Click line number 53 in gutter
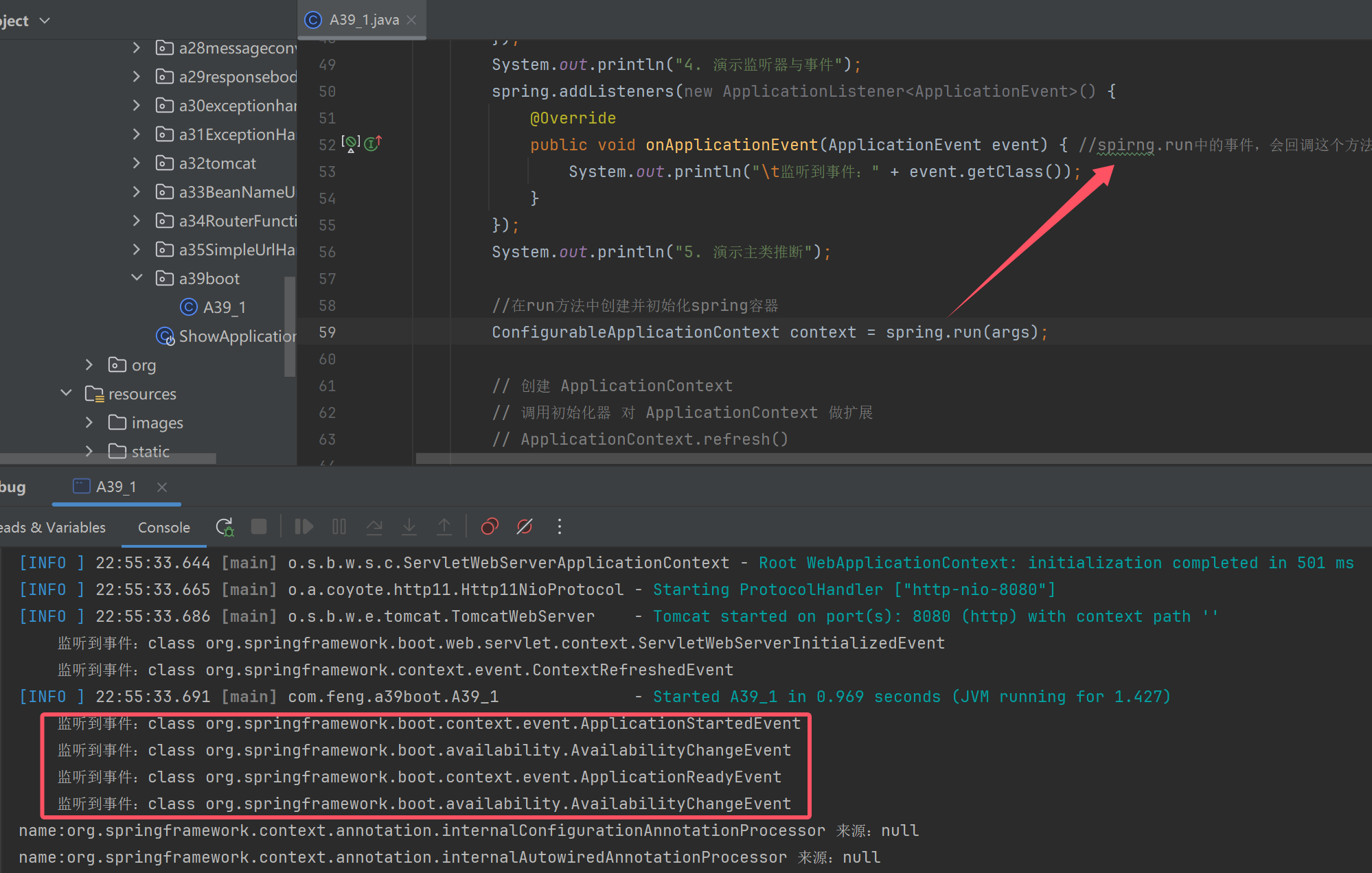 pyautogui.click(x=328, y=172)
